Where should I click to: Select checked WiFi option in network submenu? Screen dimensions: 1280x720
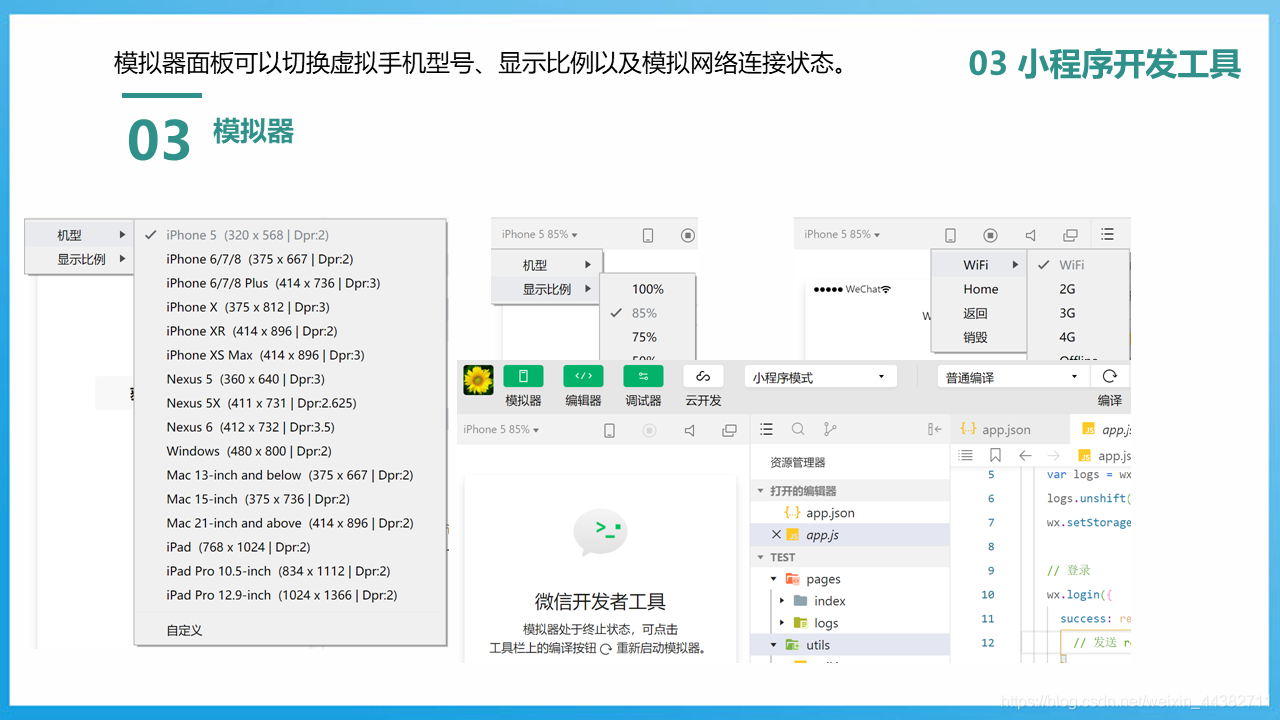pos(1078,265)
